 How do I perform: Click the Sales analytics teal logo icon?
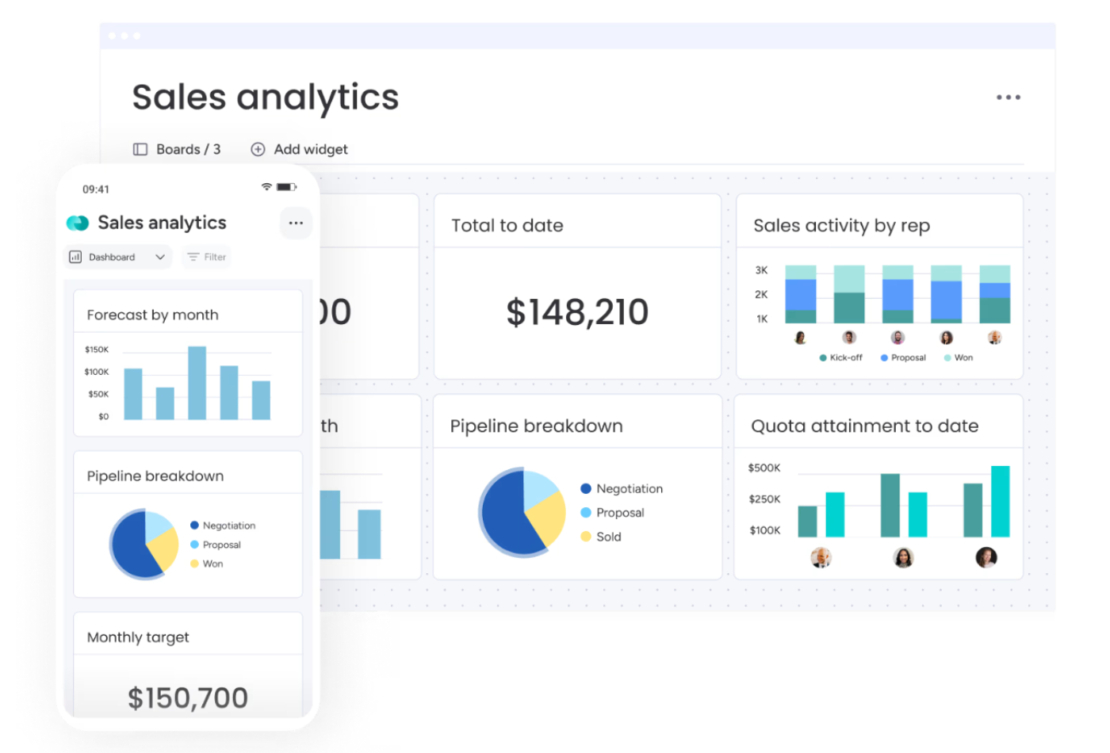click(77, 222)
